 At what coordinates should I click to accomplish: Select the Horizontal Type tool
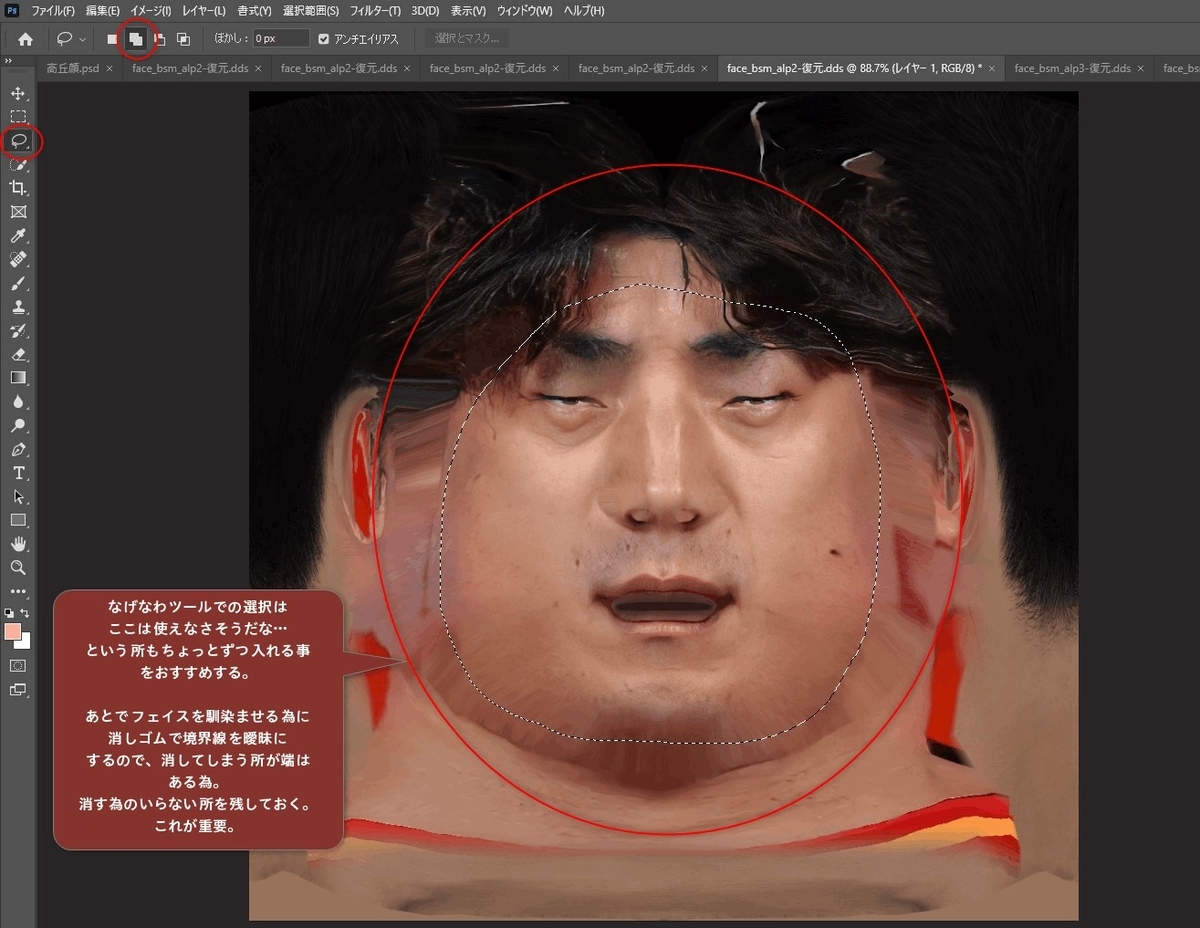coord(18,473)
